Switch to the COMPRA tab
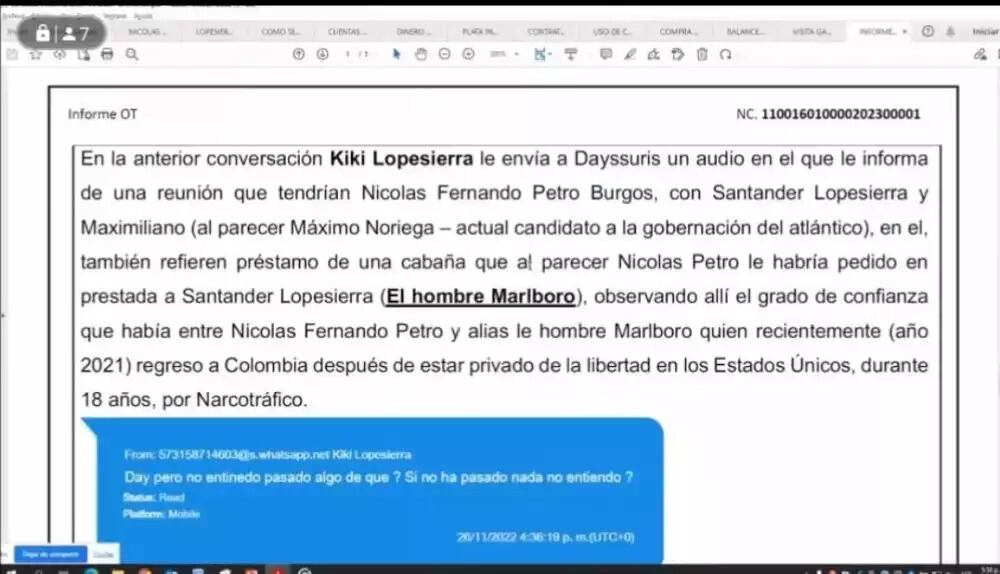1000x574 pixels. [679, 31]
